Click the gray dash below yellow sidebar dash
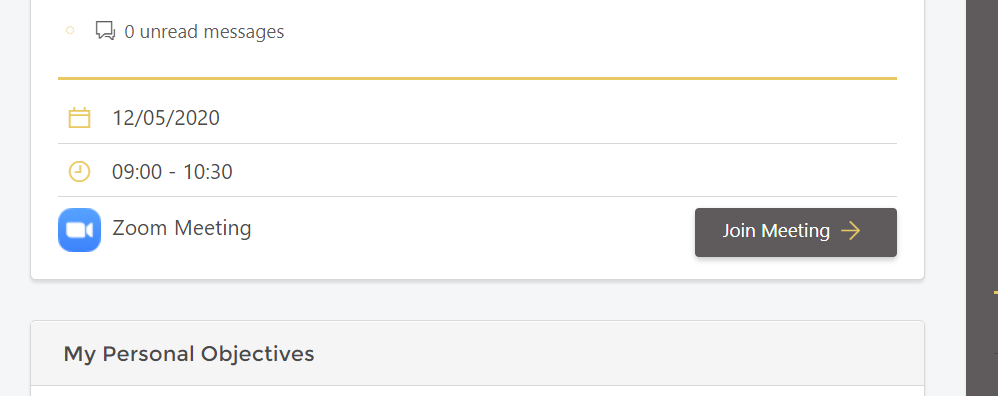998x396 pixels. click(995, 353)
